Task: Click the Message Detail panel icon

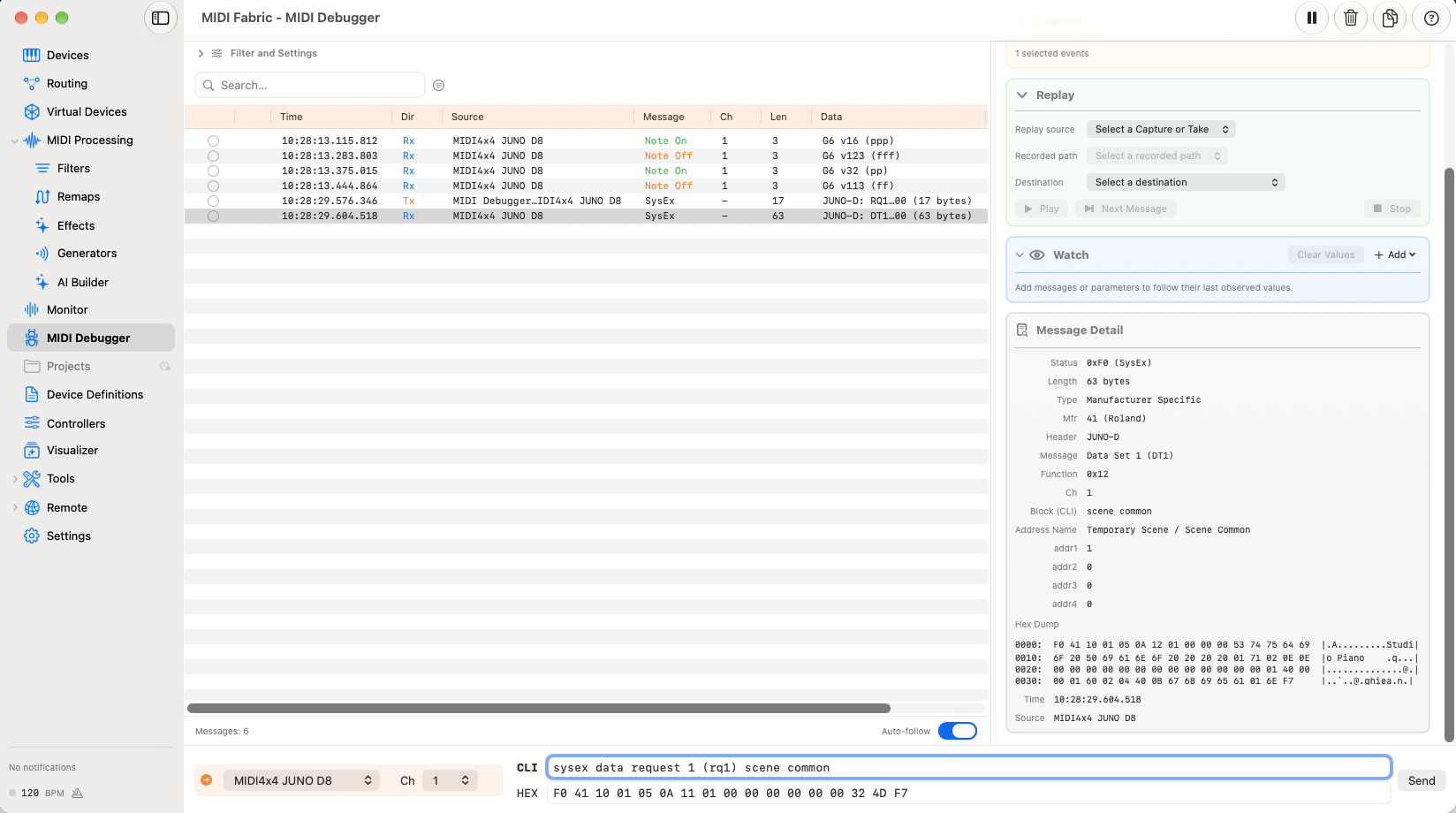Action: coord(1022,330)
